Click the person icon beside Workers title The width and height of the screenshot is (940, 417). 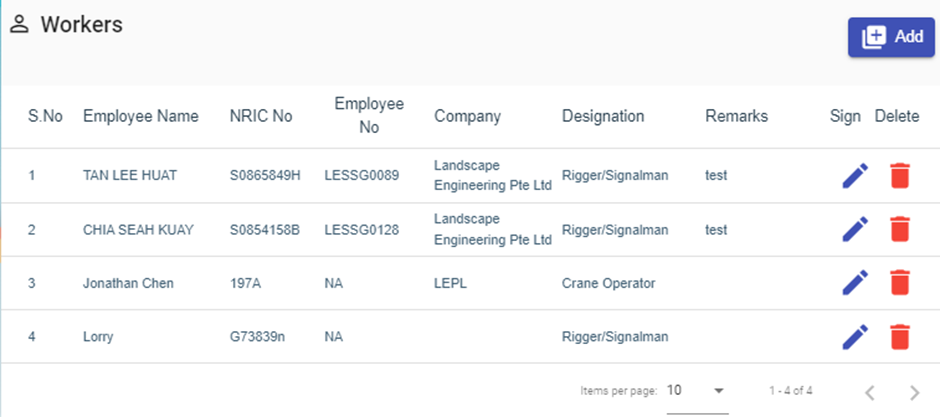(x=19, y=26)
